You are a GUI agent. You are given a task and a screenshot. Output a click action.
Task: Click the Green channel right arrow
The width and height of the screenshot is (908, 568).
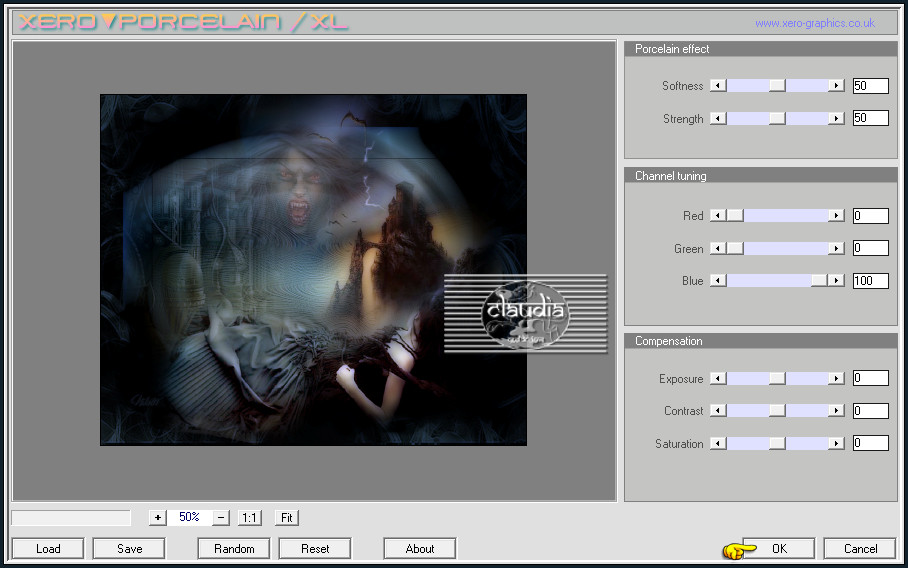(836, 248)
